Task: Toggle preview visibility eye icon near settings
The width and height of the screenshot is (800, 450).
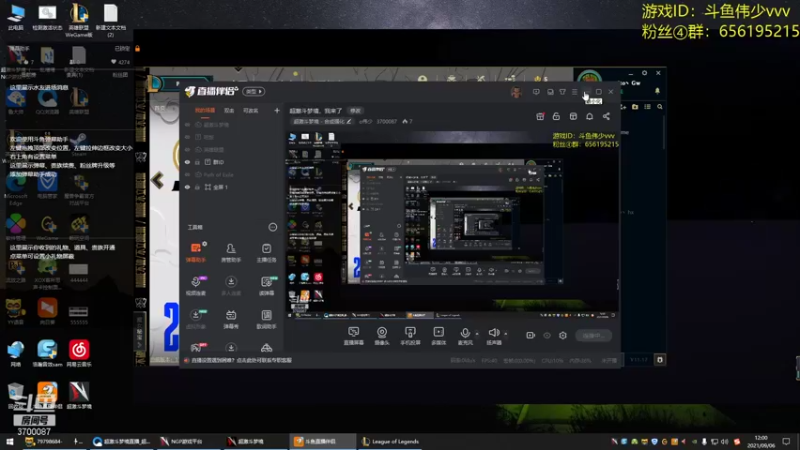Action: coord(547,335)
